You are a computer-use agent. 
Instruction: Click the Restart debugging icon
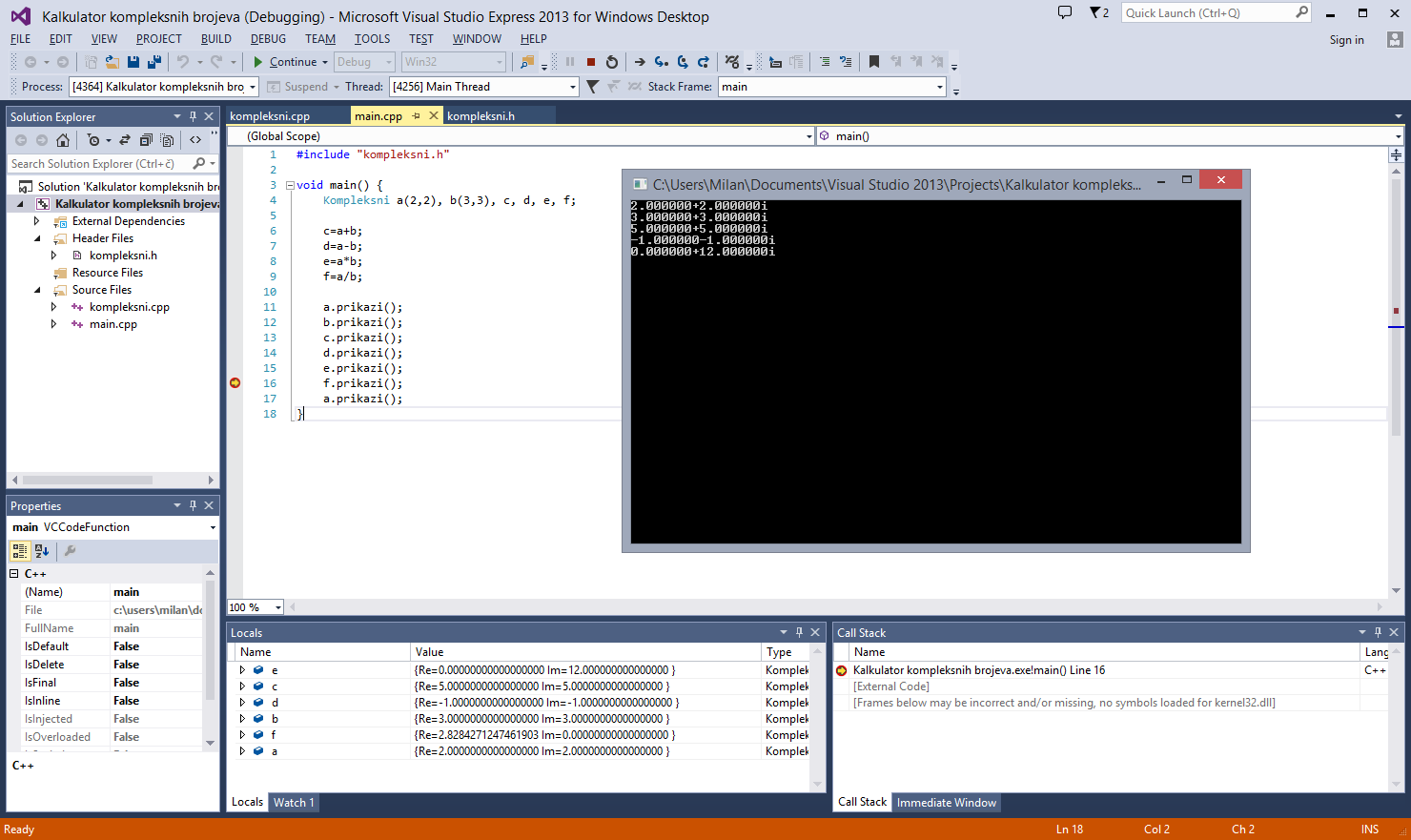[612, 62]
